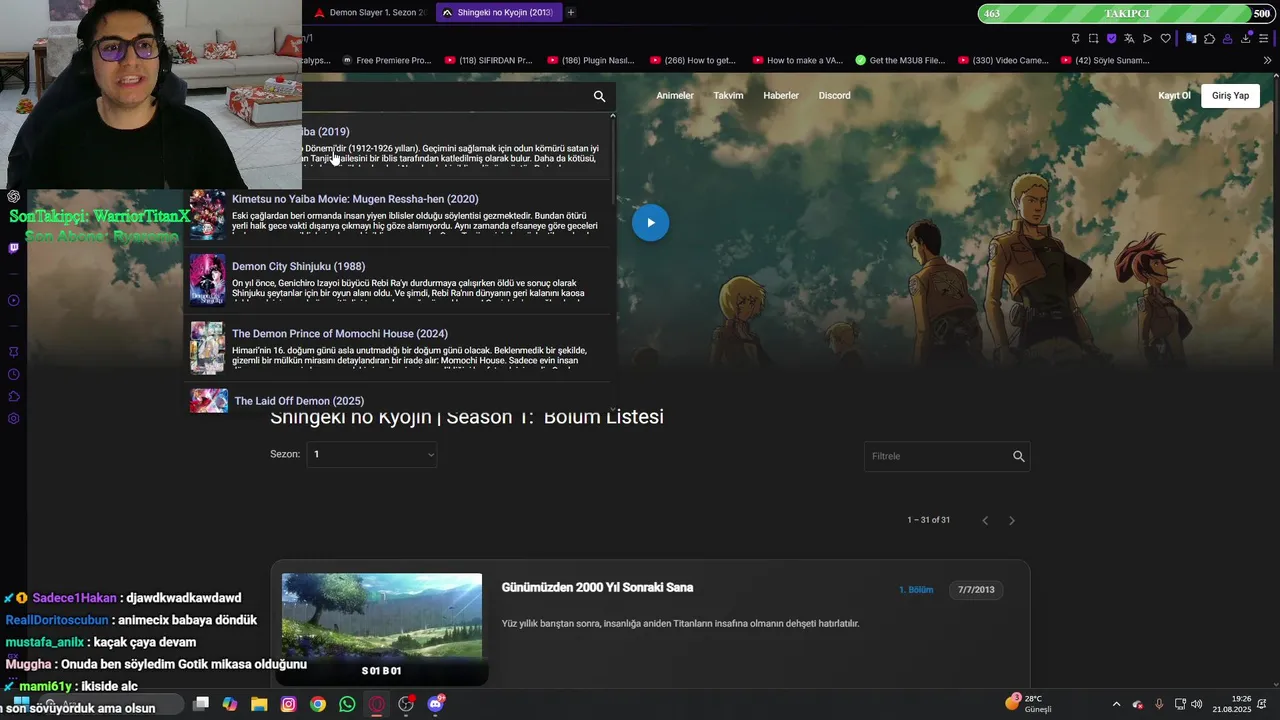Click the Giriş Yap button
Screen dimensions: 1280x720
[x=1230, y=96]
